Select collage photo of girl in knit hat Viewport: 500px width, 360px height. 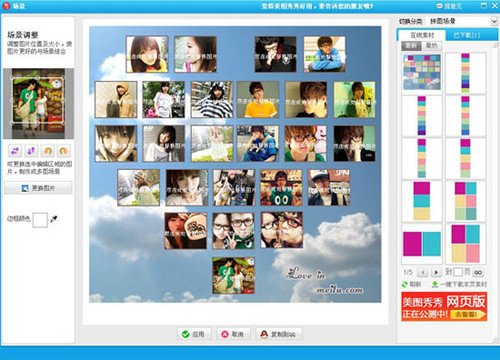139,188
